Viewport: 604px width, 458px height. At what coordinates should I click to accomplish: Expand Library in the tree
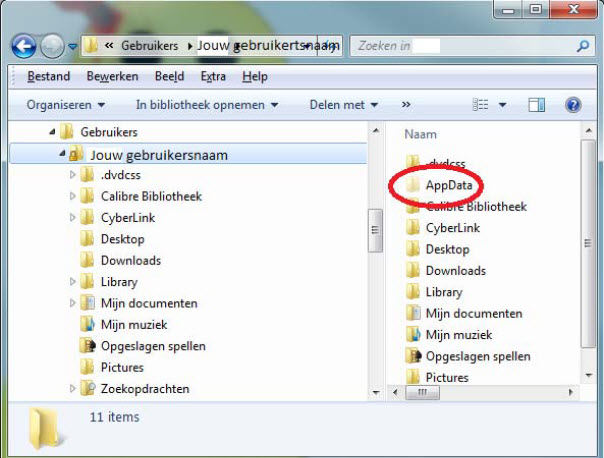tap(72, 282)
